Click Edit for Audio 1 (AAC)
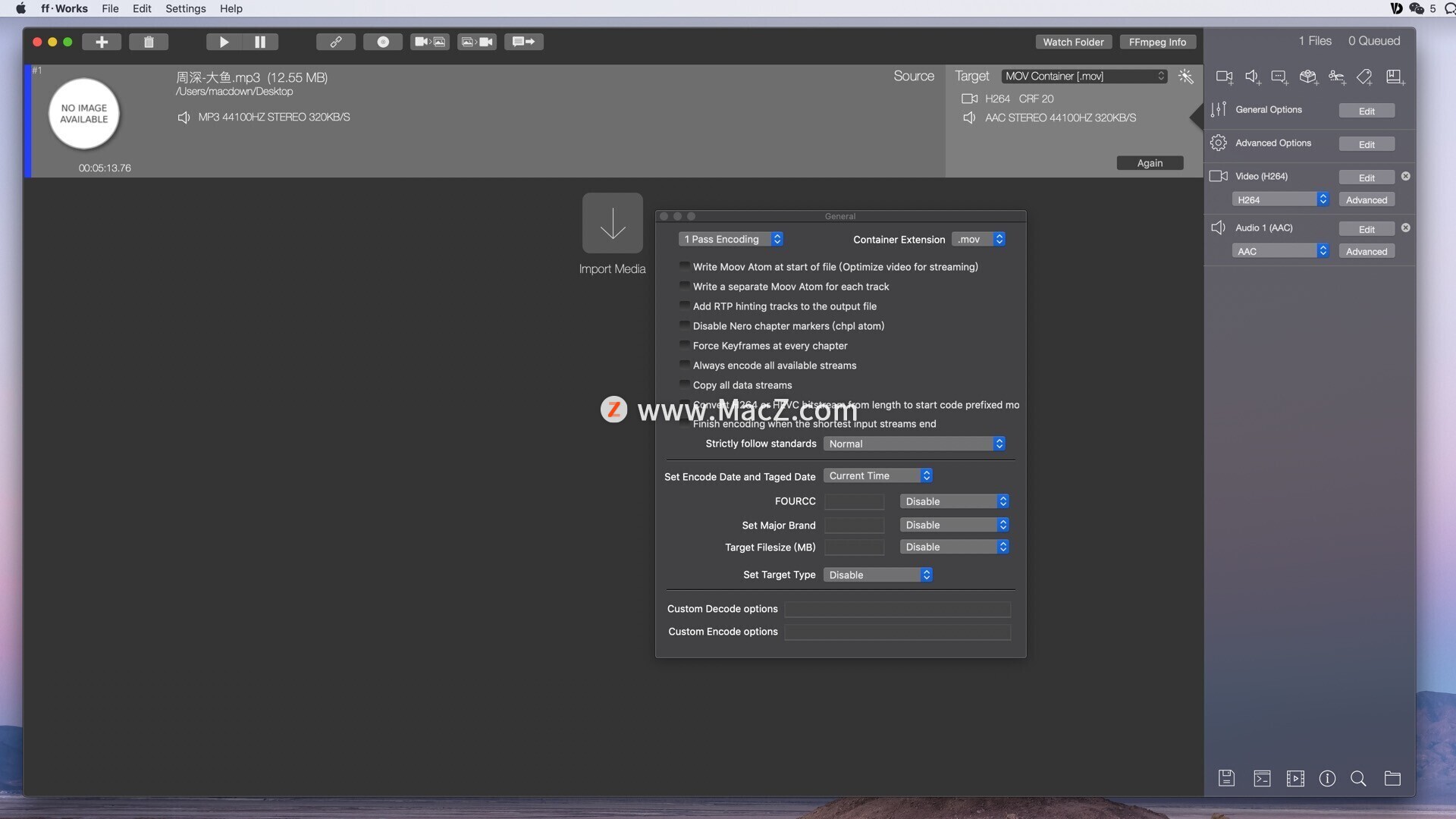 tap(1367, 229)
